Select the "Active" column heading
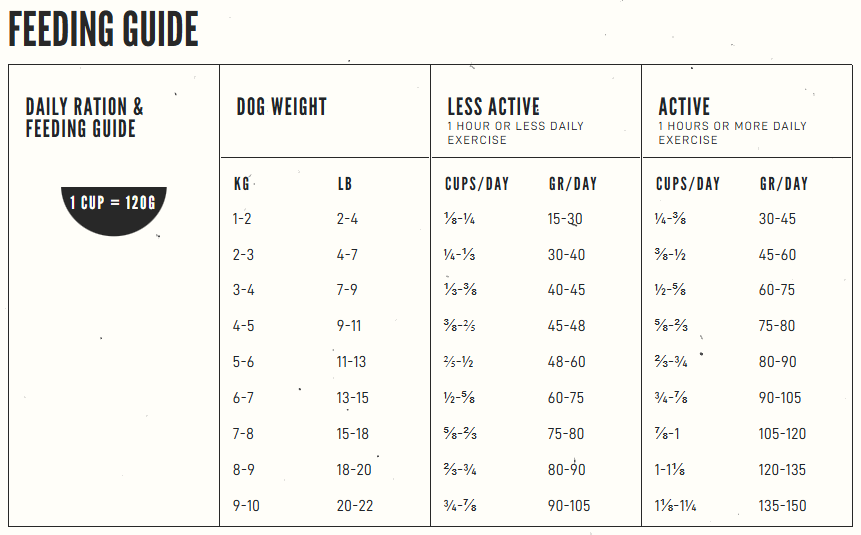This screenshot has width=861, height=535. click(x=684, y=107)
